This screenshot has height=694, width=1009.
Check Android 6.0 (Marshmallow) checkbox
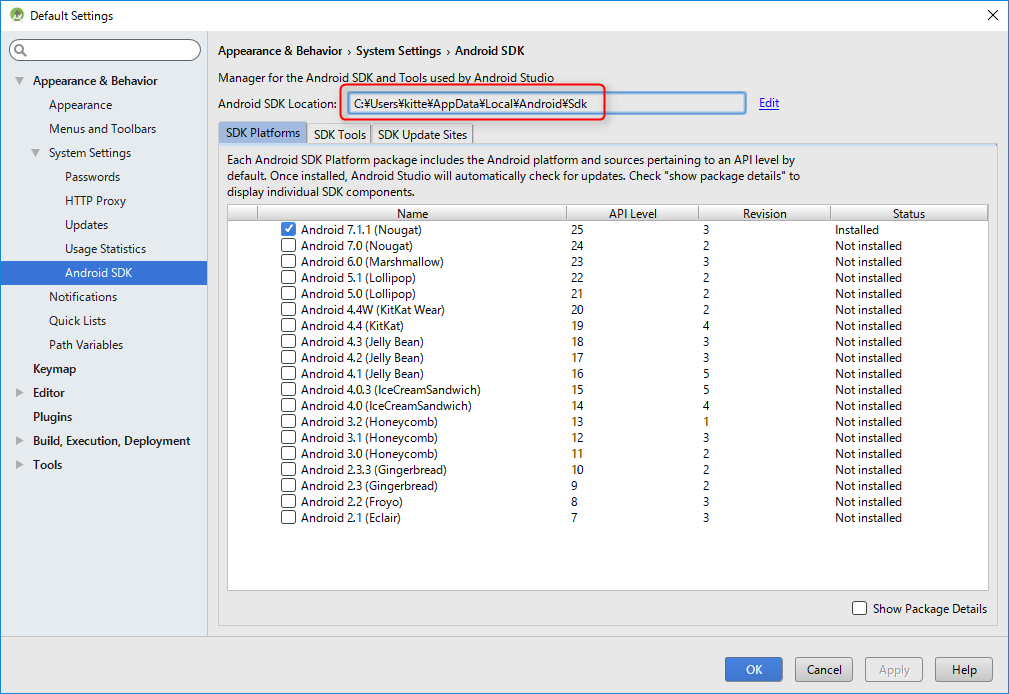288,261
